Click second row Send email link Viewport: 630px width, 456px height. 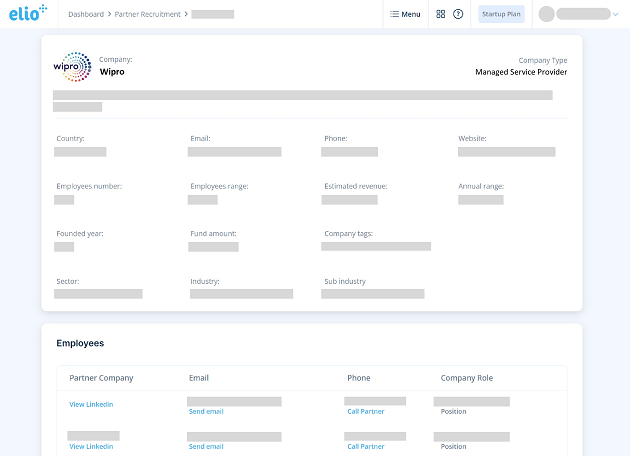click(206, 446)
